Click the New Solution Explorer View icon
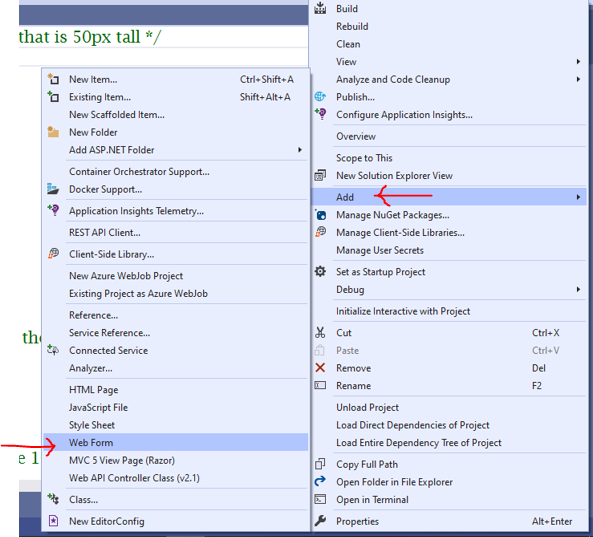The width and height of the screenshot is (593, 537). click(x=320, y=175)
